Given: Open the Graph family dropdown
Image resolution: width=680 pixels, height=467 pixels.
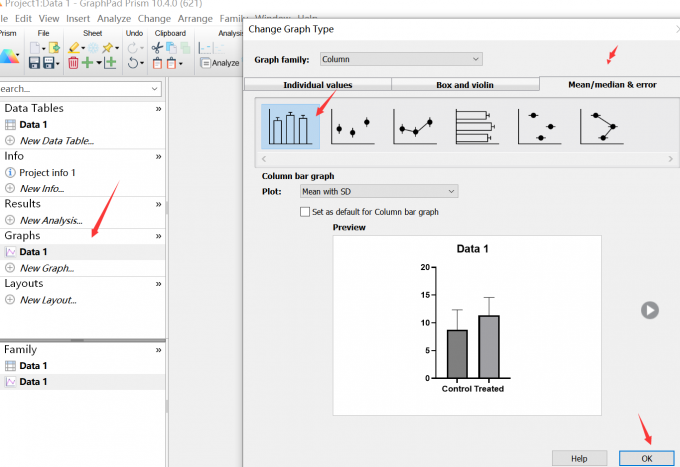Looking at the screenshot, I should (x=400, y=59).
